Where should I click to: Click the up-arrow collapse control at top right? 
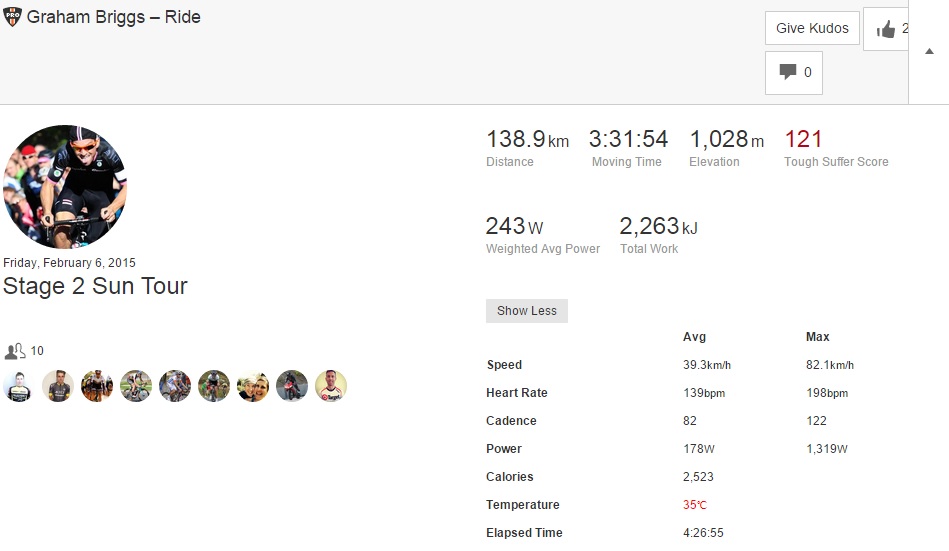coord(929,52)
